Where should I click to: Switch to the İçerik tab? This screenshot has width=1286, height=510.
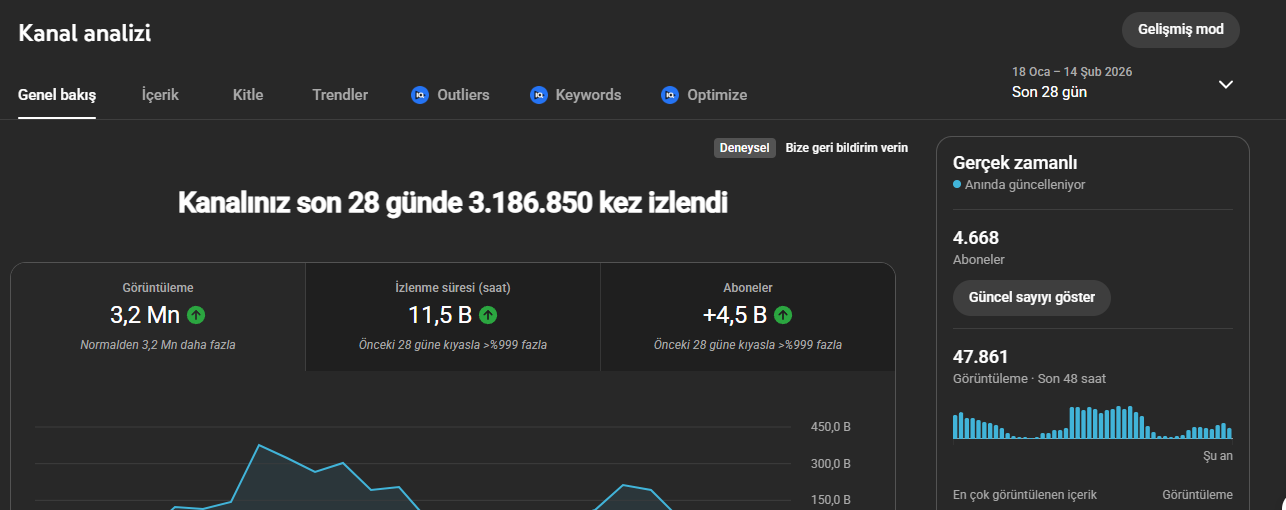pos(160,95)
